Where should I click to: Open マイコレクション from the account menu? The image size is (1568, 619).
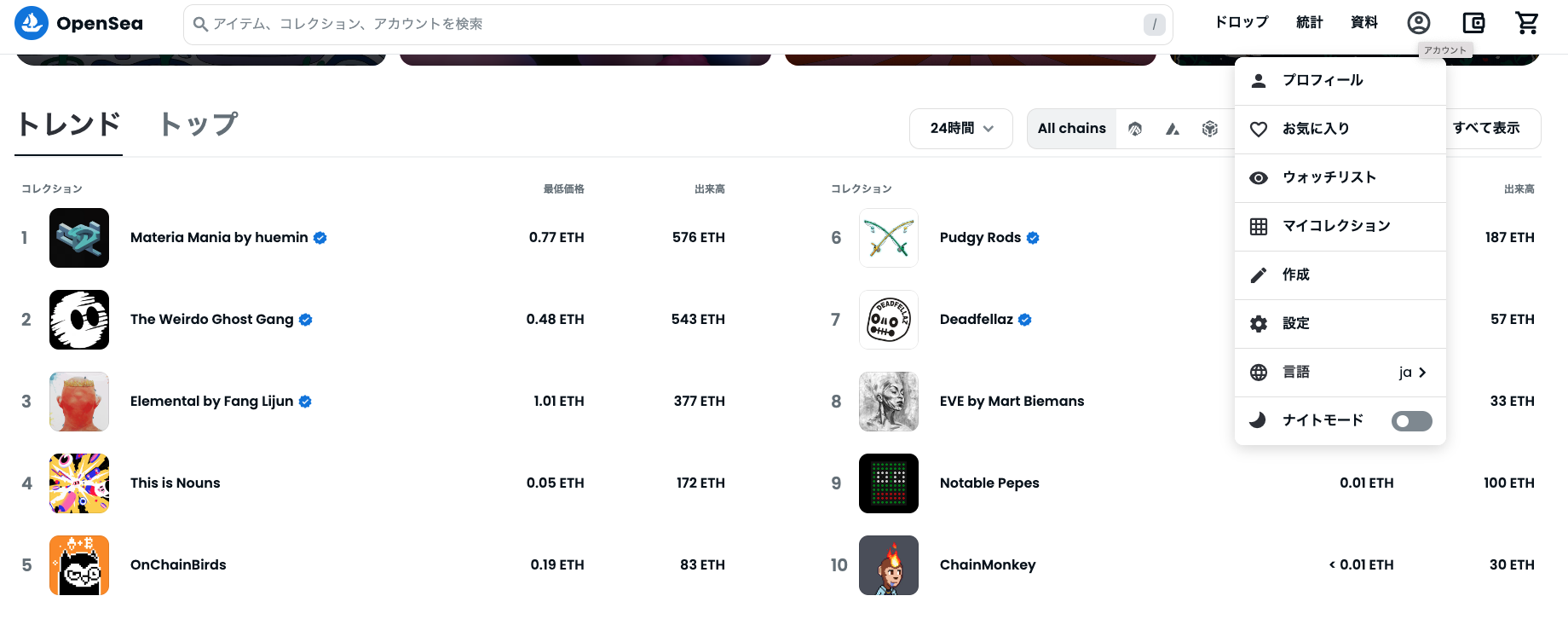[x=1337, y=226]
